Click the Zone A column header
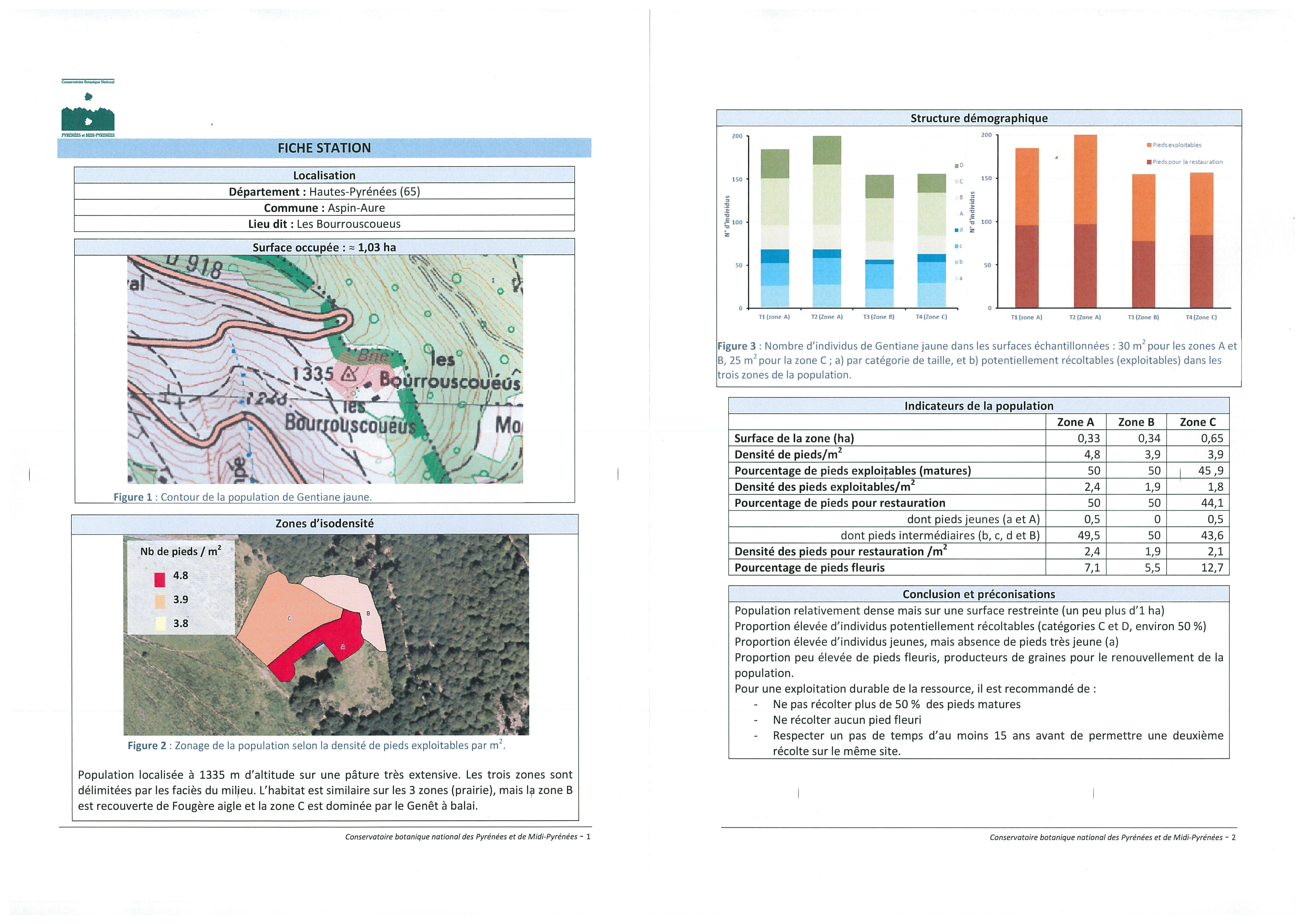 [x=1076, y=422]
